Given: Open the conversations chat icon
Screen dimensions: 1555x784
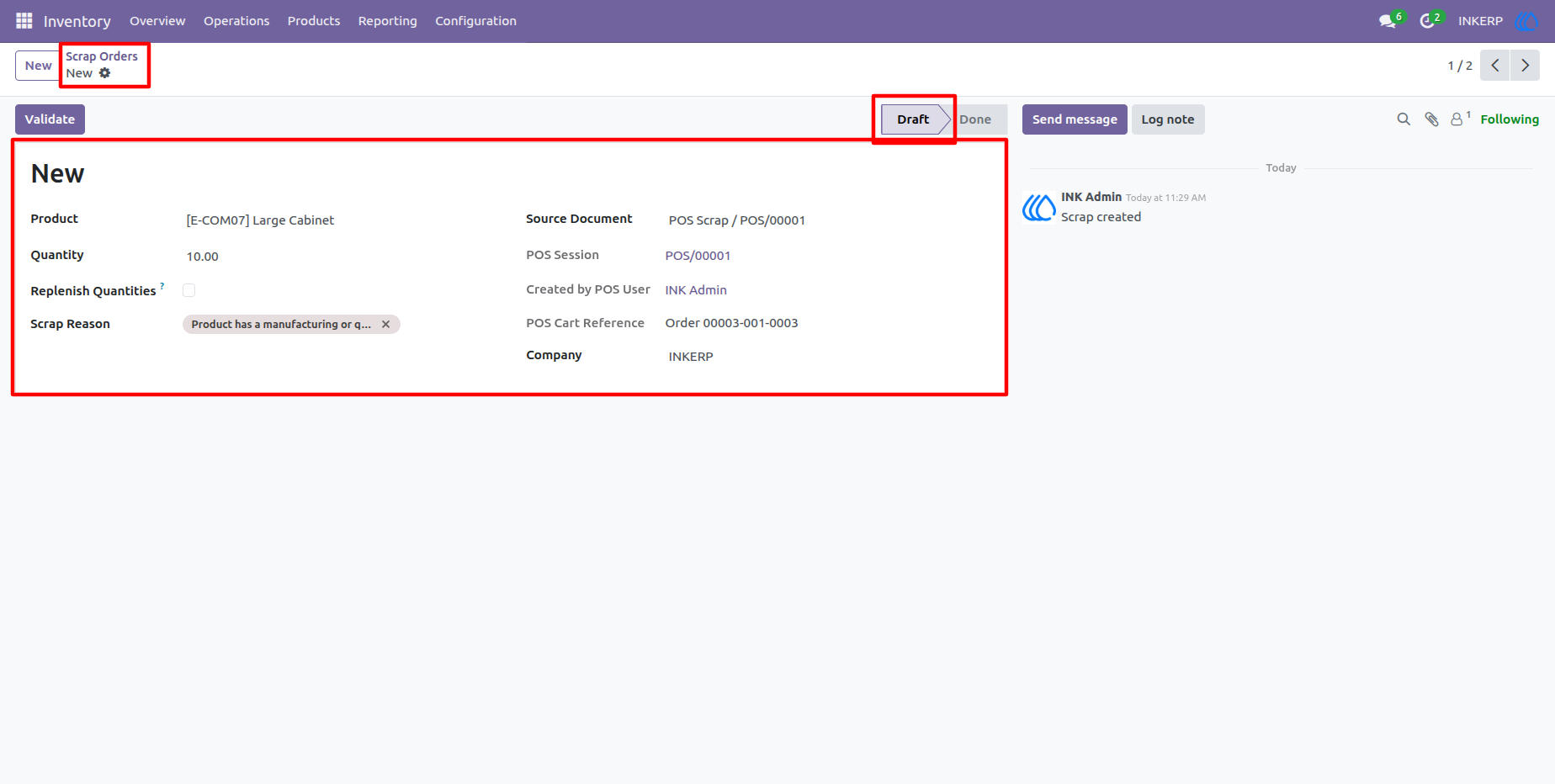Looking at the screenshot, I should coord(1388,21).
